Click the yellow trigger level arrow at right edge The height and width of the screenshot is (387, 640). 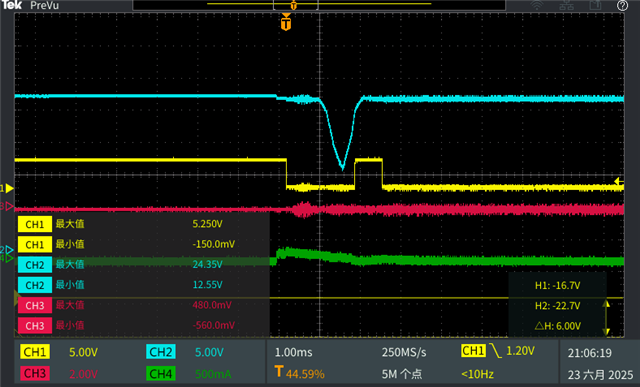pos(619,181)
